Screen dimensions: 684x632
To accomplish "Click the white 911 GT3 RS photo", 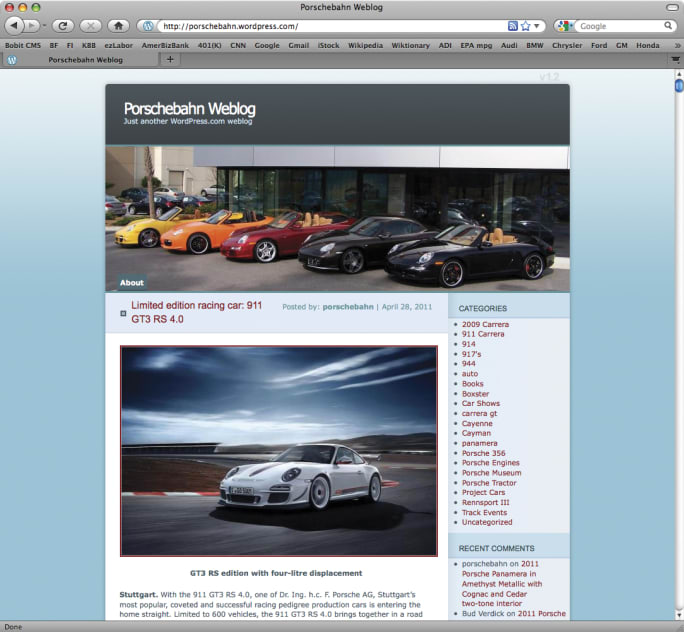I will point(278,450).
